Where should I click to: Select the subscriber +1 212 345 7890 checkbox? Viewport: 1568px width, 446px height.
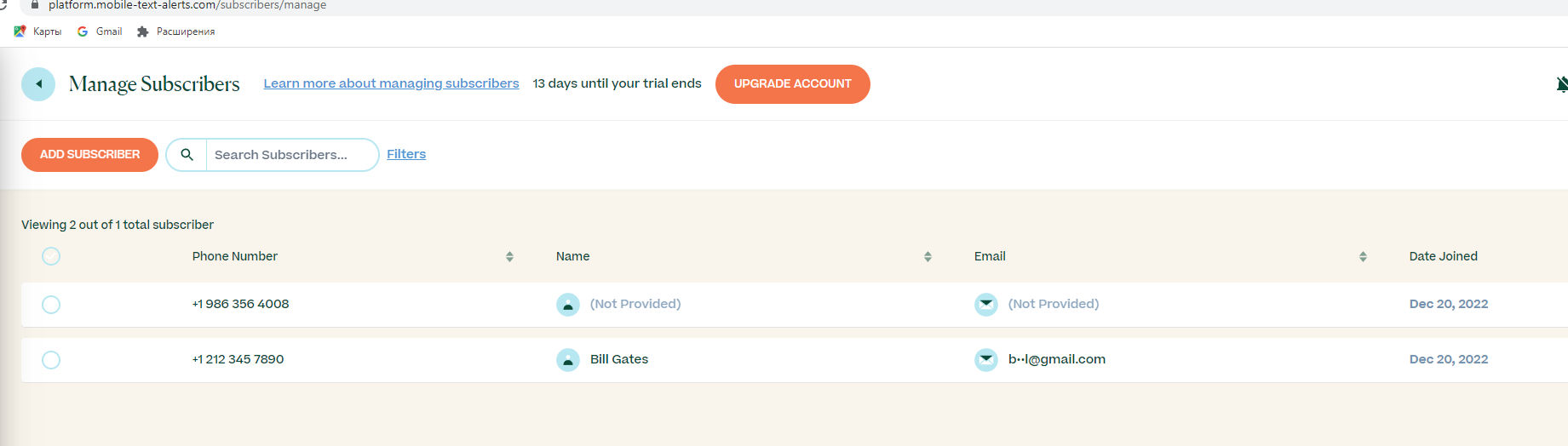tap(51, 360)
